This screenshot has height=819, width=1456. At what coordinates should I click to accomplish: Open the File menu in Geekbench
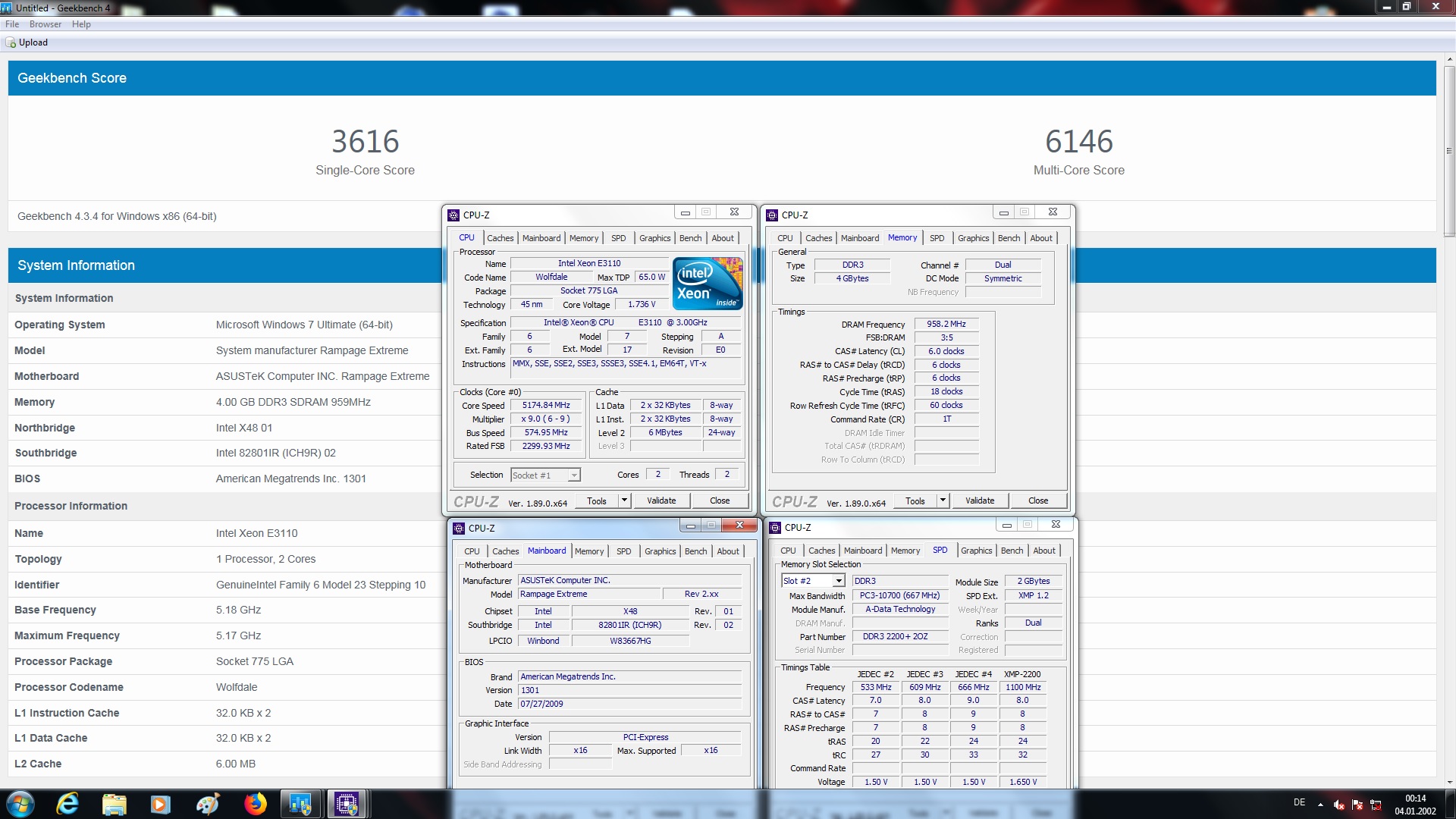[x=12, y=24]
